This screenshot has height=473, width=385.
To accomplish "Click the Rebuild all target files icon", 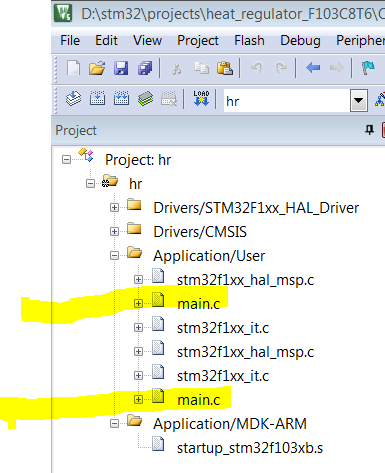I will tap(121, 99).
